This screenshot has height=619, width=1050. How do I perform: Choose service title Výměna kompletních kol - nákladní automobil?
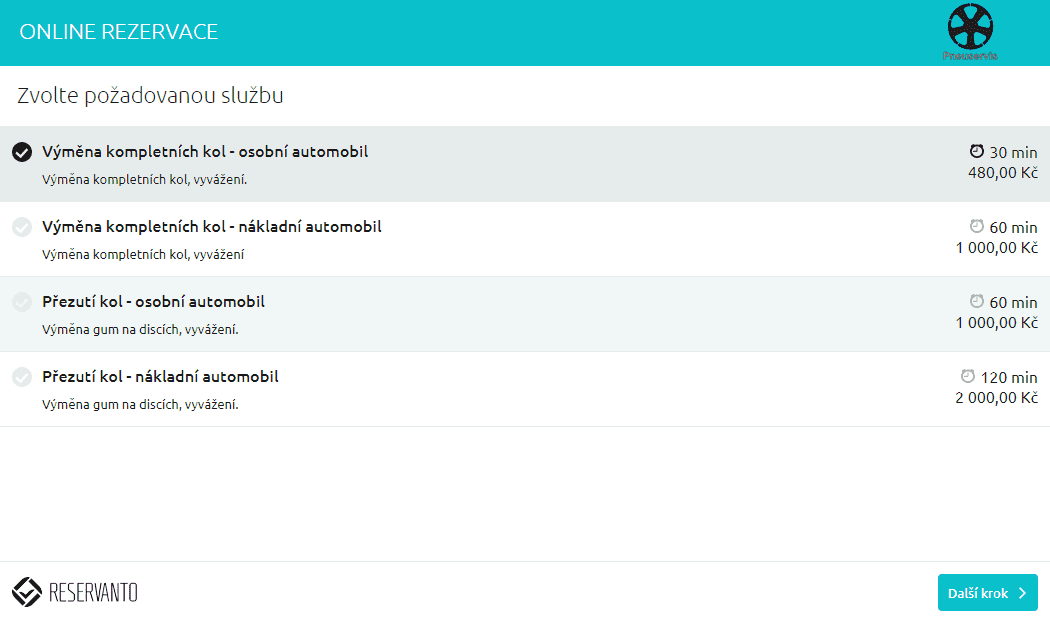tap(211, 227)
